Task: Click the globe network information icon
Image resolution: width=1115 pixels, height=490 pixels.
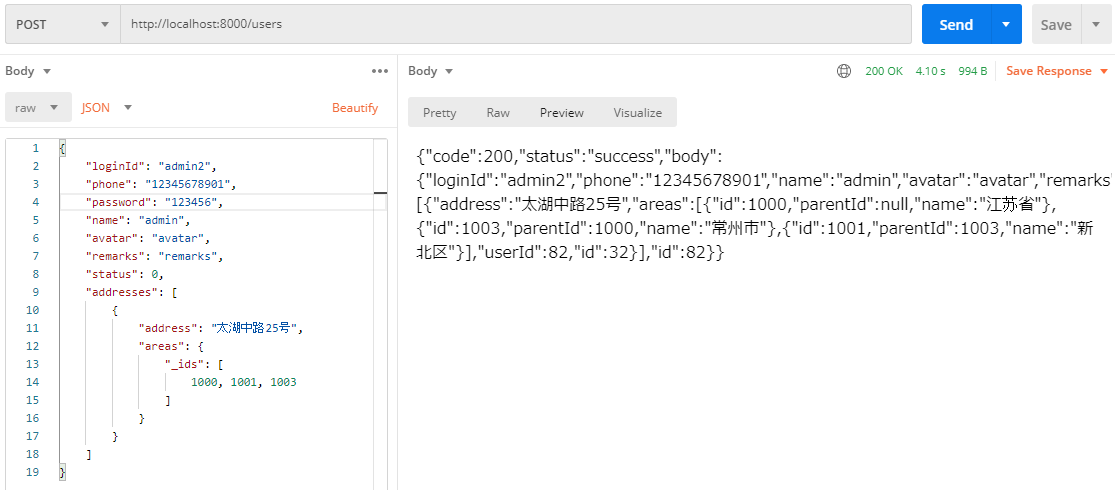Action: click(844, 71)
